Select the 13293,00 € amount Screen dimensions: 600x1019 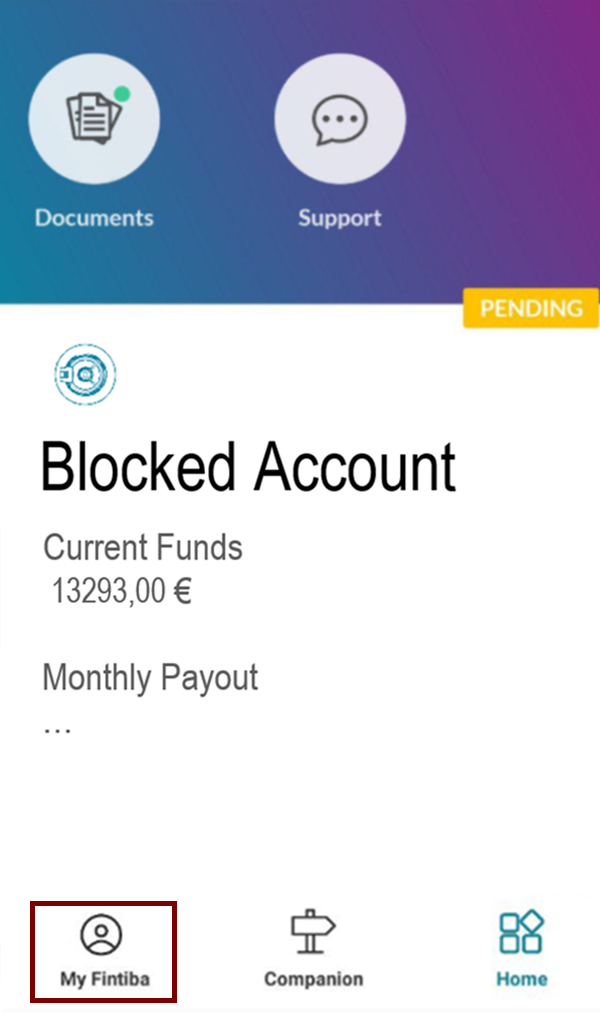[122, 592]
